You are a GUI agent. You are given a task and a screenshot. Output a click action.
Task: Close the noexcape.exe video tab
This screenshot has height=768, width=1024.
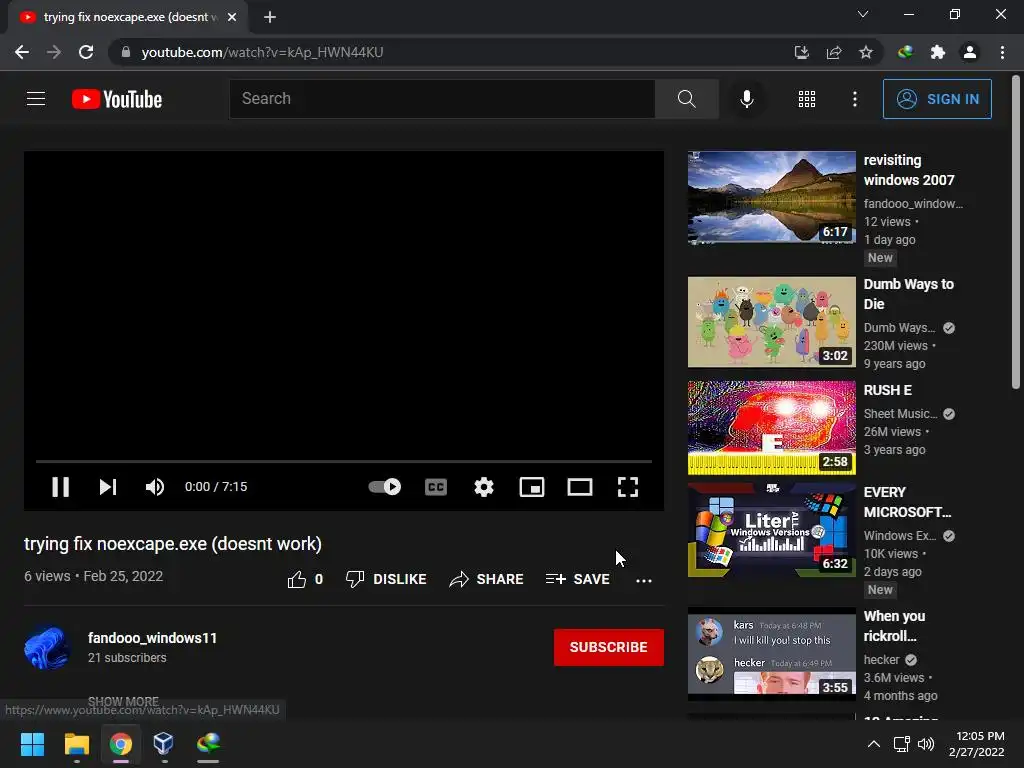(x=232, y=17)
